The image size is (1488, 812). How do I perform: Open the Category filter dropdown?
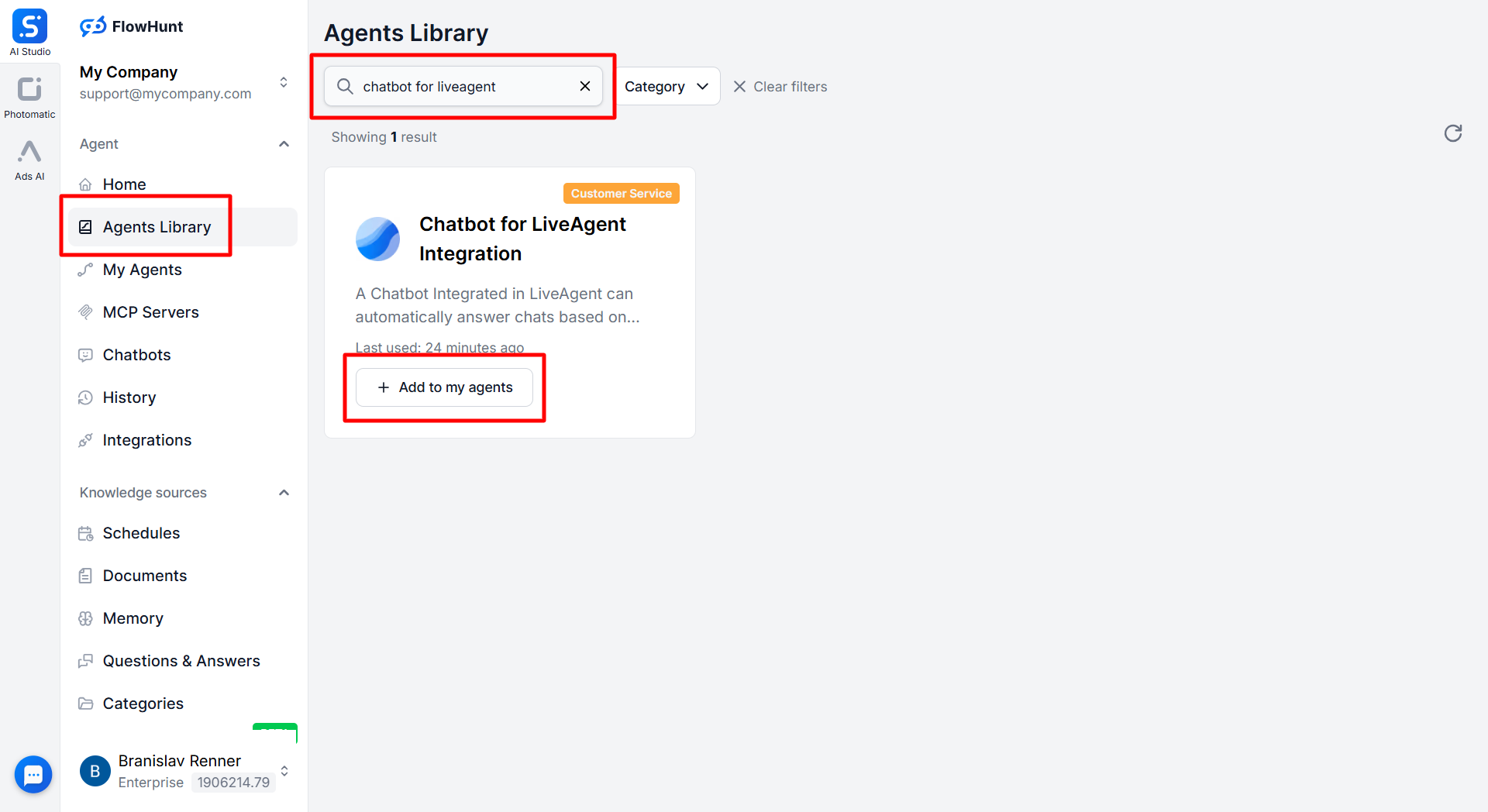pyautogui.click(x=666, y=86)
